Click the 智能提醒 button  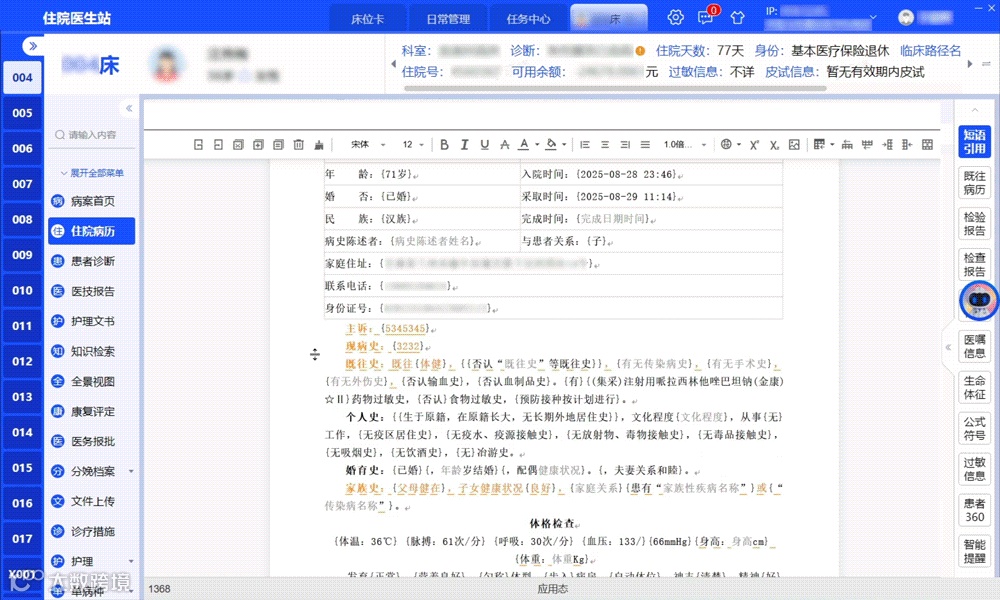click(974, 551)
